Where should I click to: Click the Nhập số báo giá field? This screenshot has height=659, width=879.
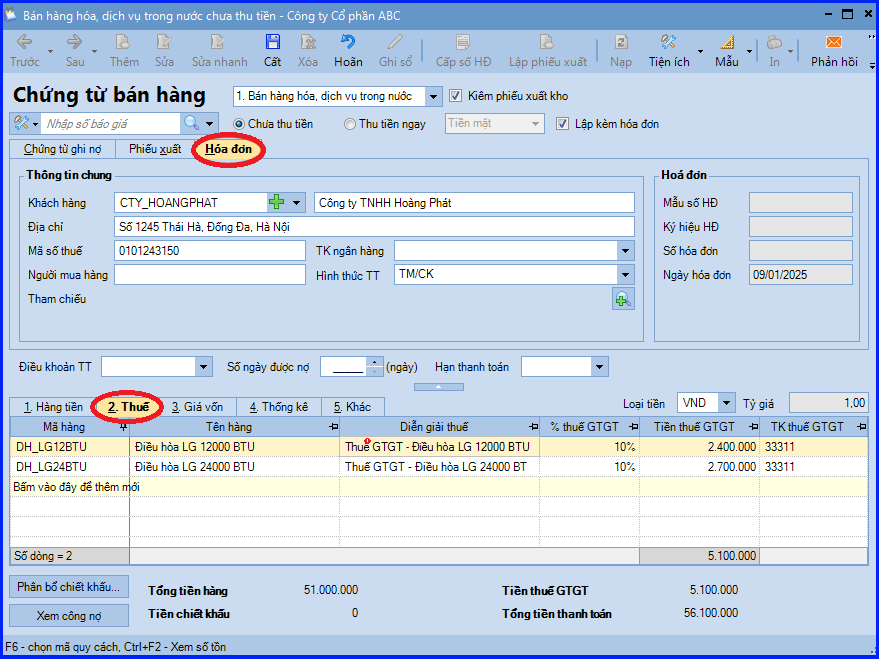tap(110, 124)
